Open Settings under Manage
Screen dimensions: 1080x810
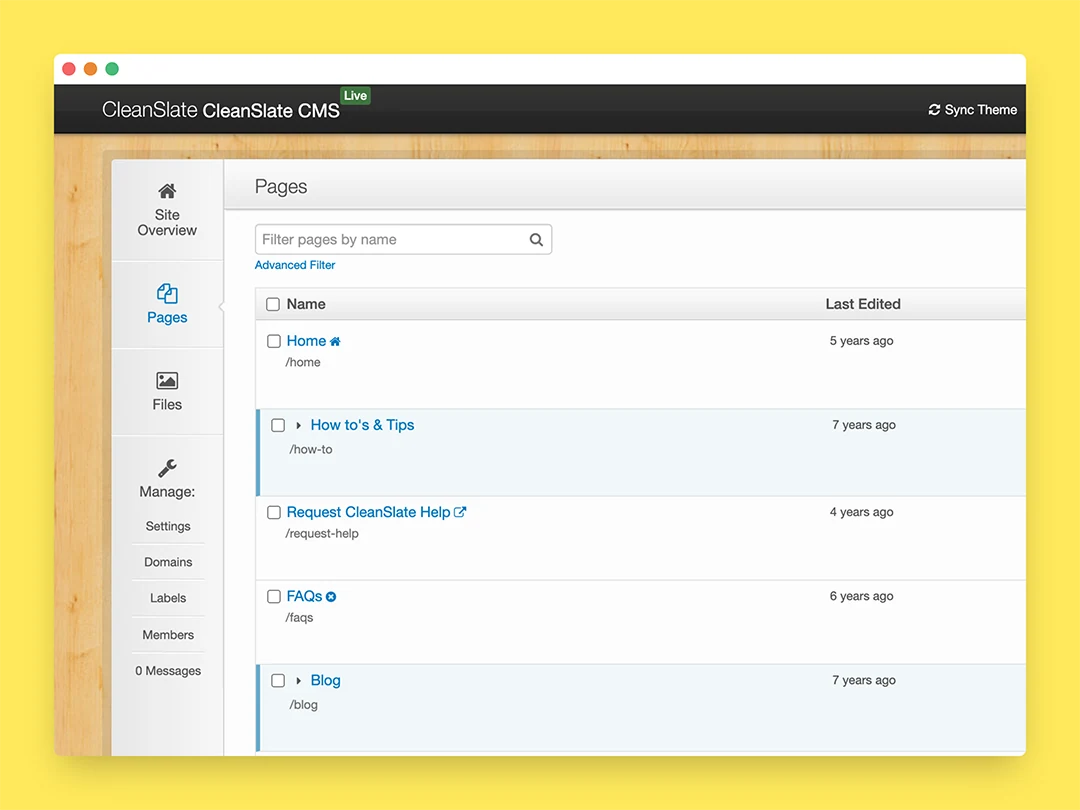click(168, 526)
